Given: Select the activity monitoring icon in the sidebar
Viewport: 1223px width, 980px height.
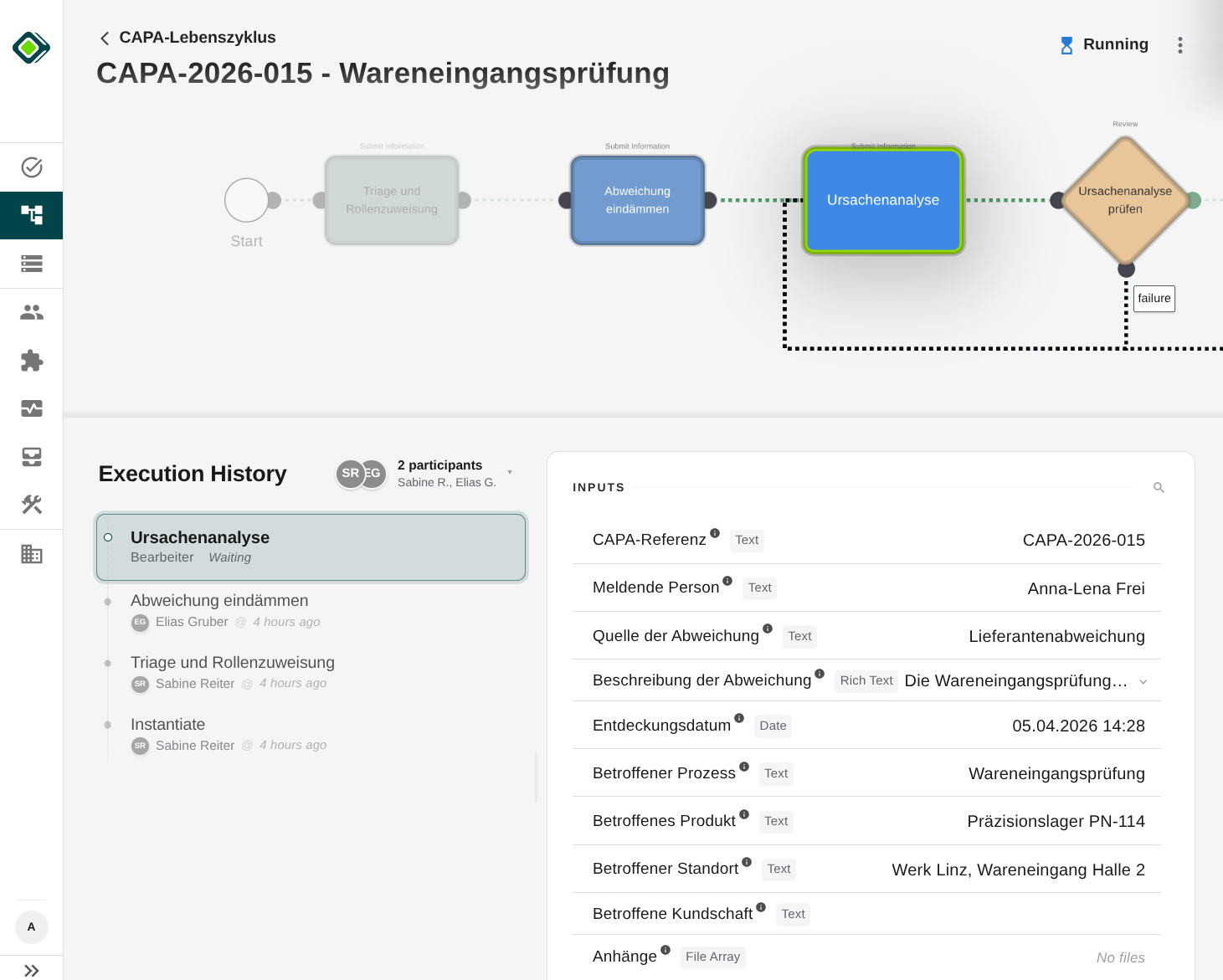Looking at the screenshot, I should [31, 408].
